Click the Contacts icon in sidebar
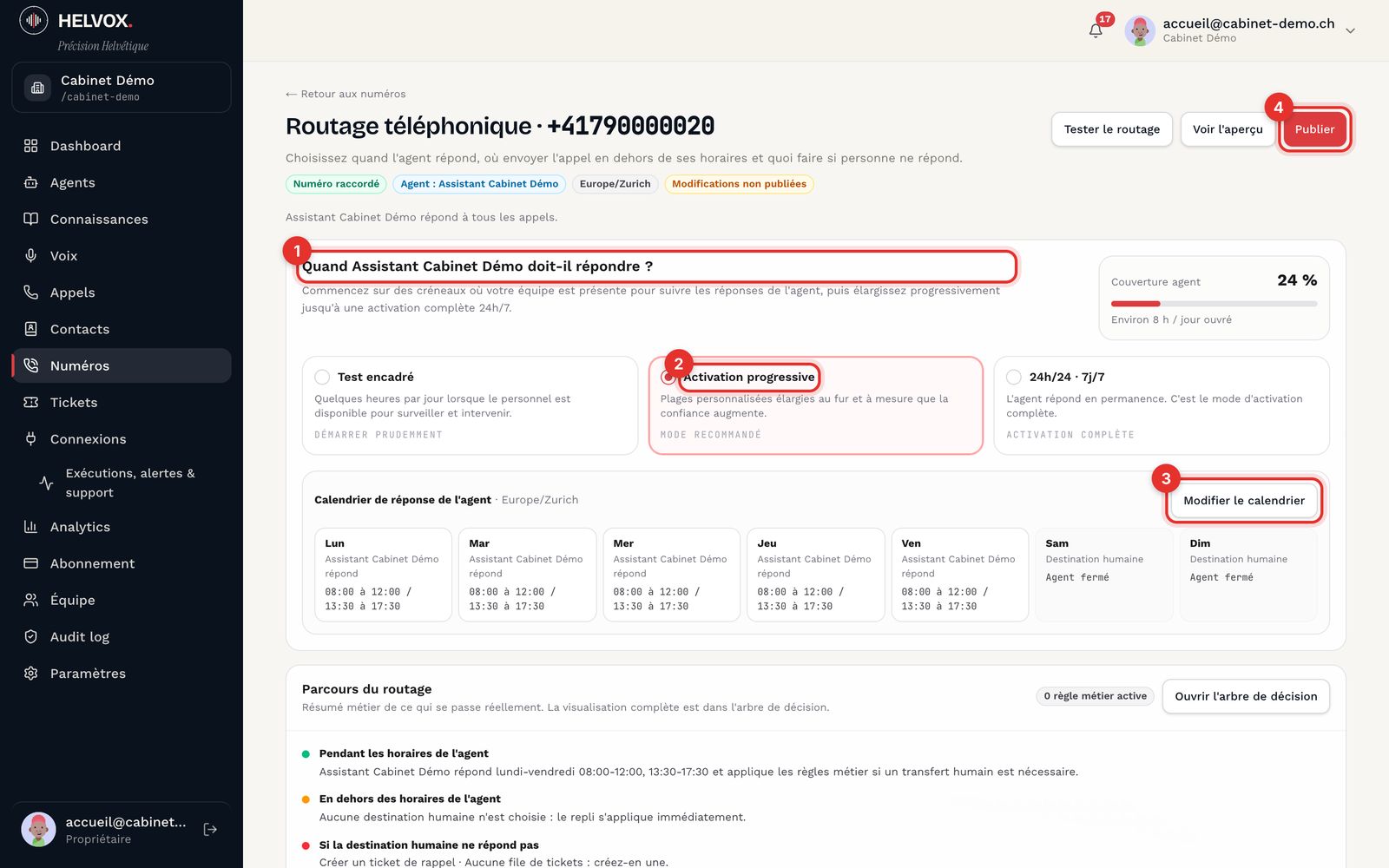This screenshot has height=868, width=1389. tap(31, 329)
